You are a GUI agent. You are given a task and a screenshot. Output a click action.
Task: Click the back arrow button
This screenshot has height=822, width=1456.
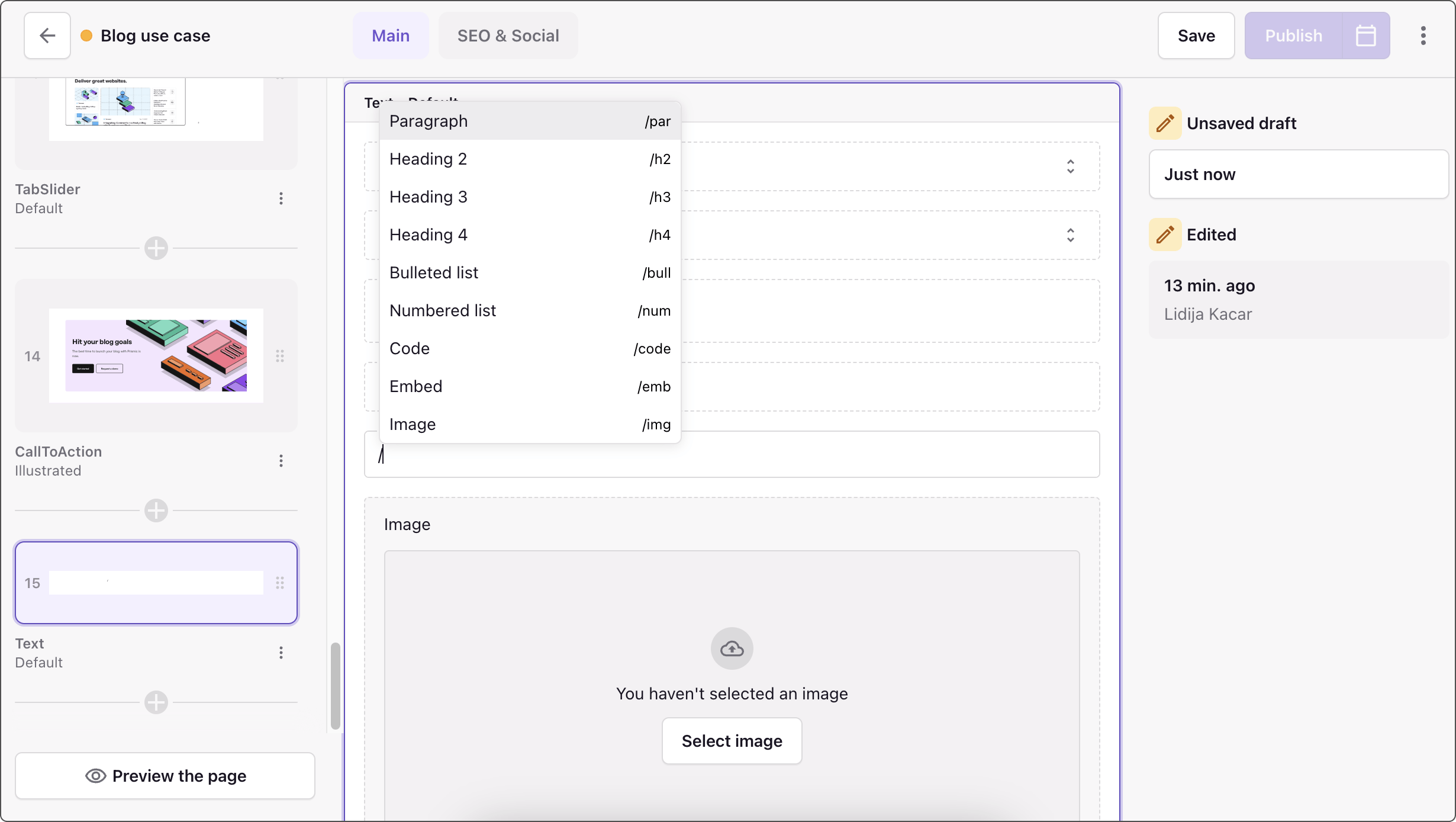(47, 36)
